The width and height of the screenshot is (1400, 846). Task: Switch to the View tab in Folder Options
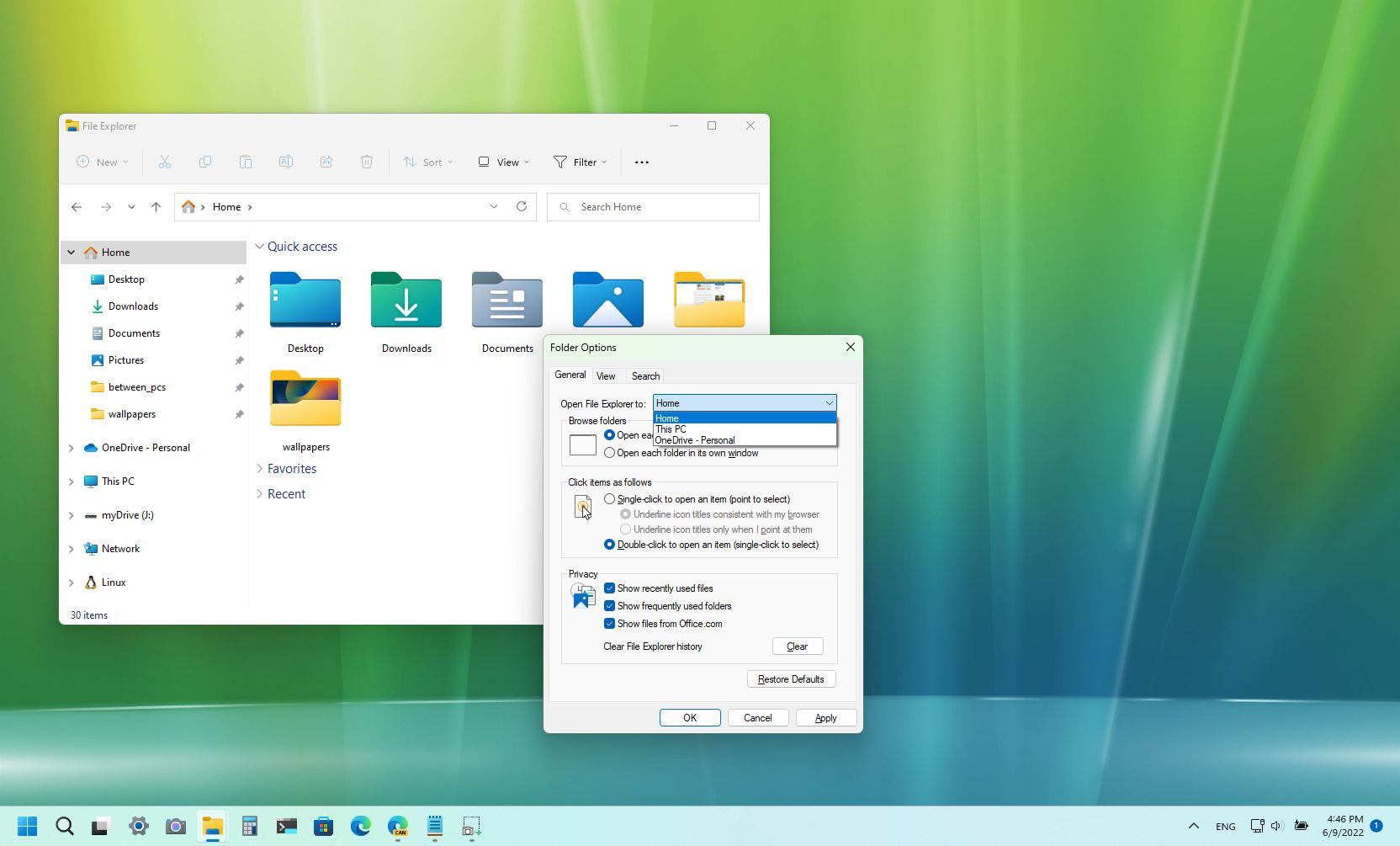(x=607, y=375)
